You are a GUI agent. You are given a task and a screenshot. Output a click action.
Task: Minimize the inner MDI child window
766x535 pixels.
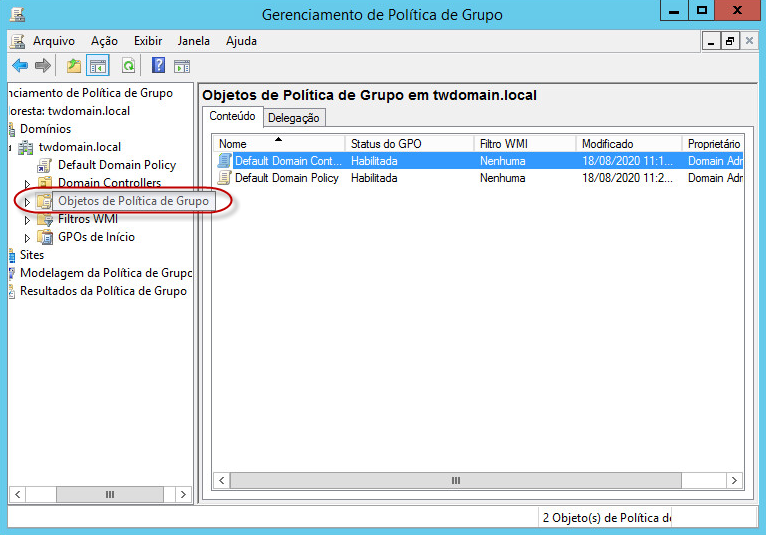711,42
